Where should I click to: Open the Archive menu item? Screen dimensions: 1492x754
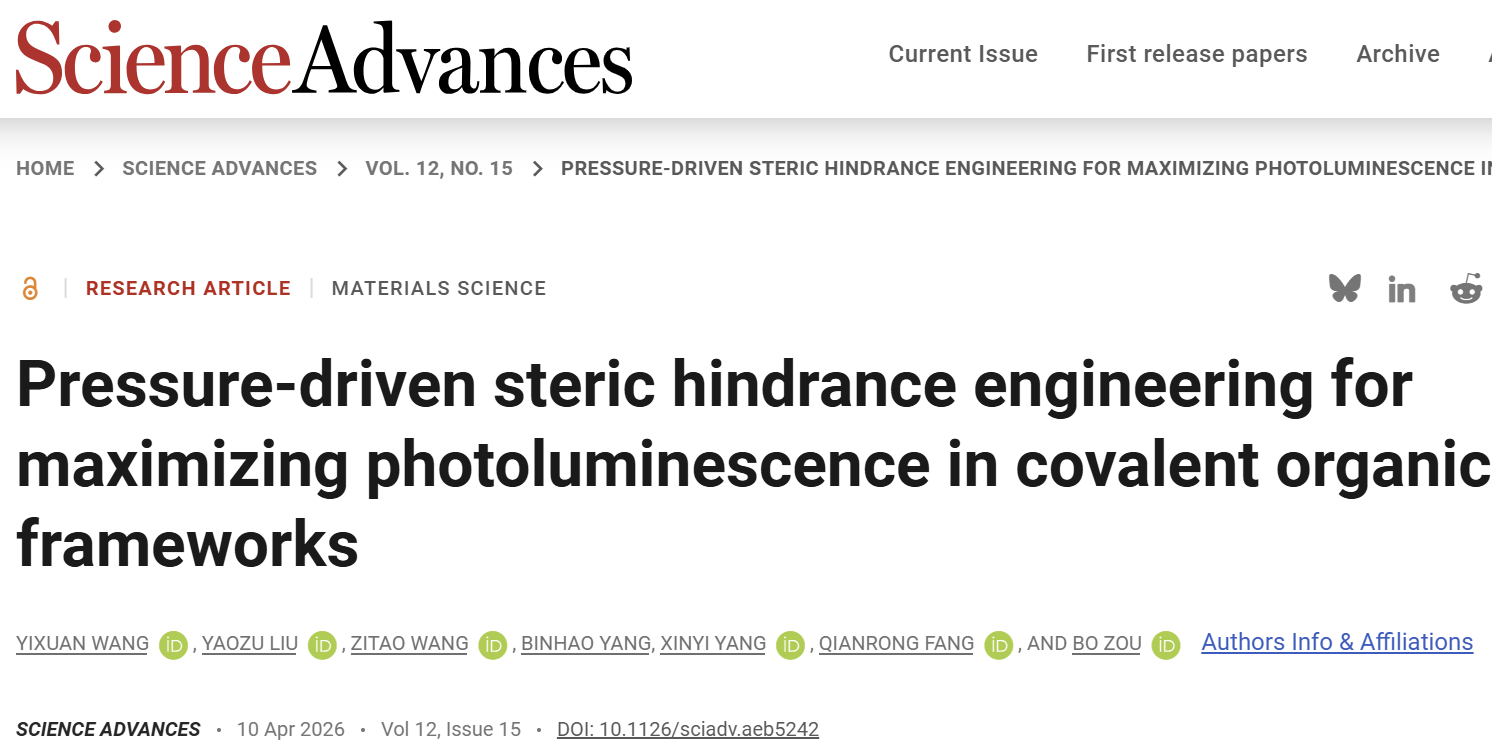coord(1398,54)
